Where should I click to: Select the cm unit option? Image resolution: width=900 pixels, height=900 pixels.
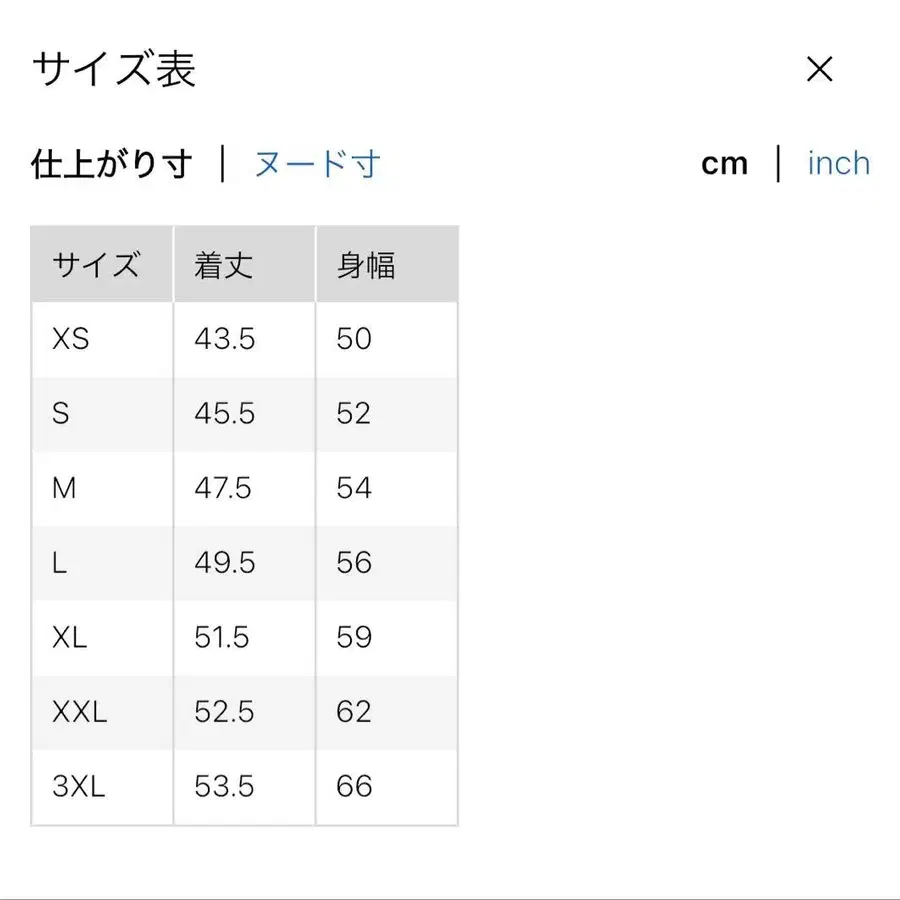click(x=724, y=163)
